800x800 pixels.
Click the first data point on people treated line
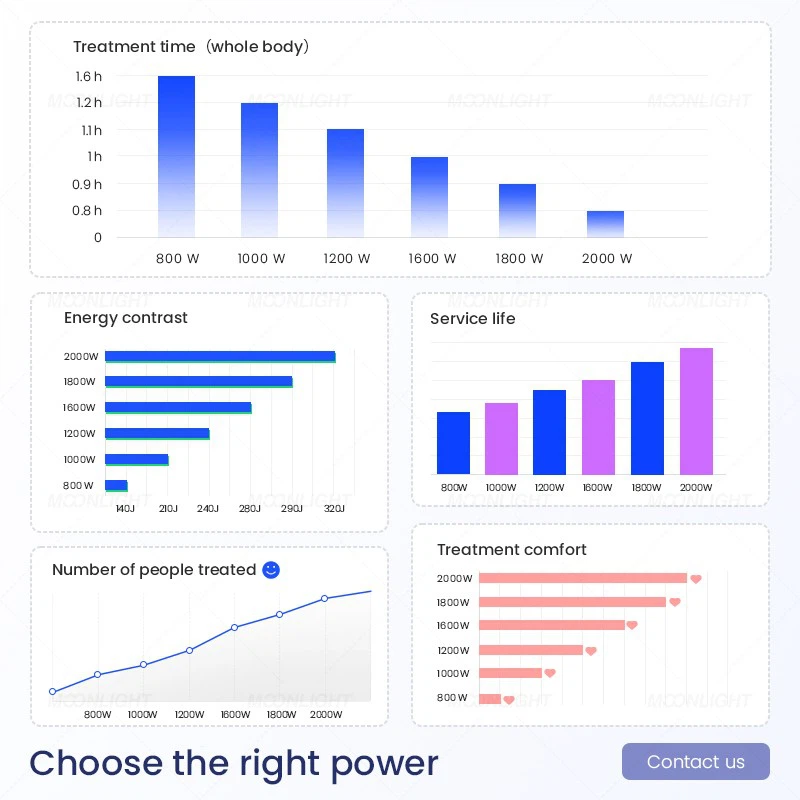(53, 691)
